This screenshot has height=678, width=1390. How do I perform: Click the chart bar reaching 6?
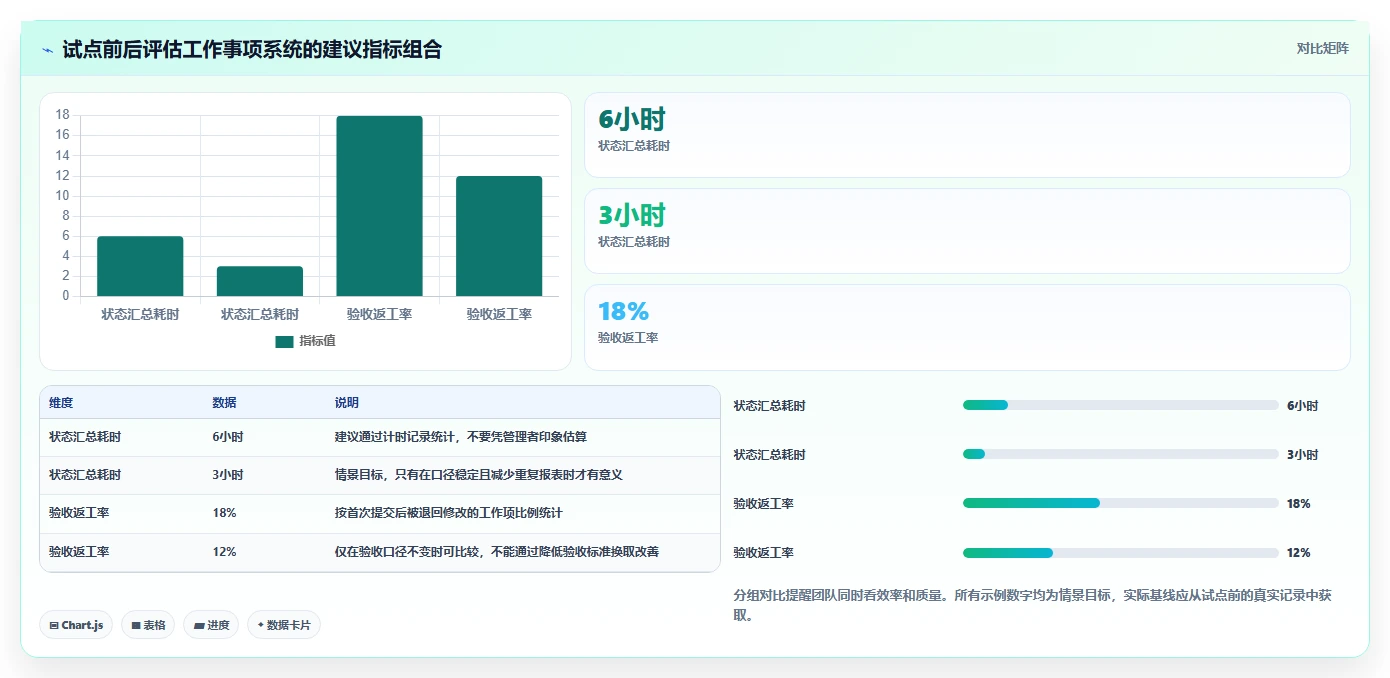[140, 266]
